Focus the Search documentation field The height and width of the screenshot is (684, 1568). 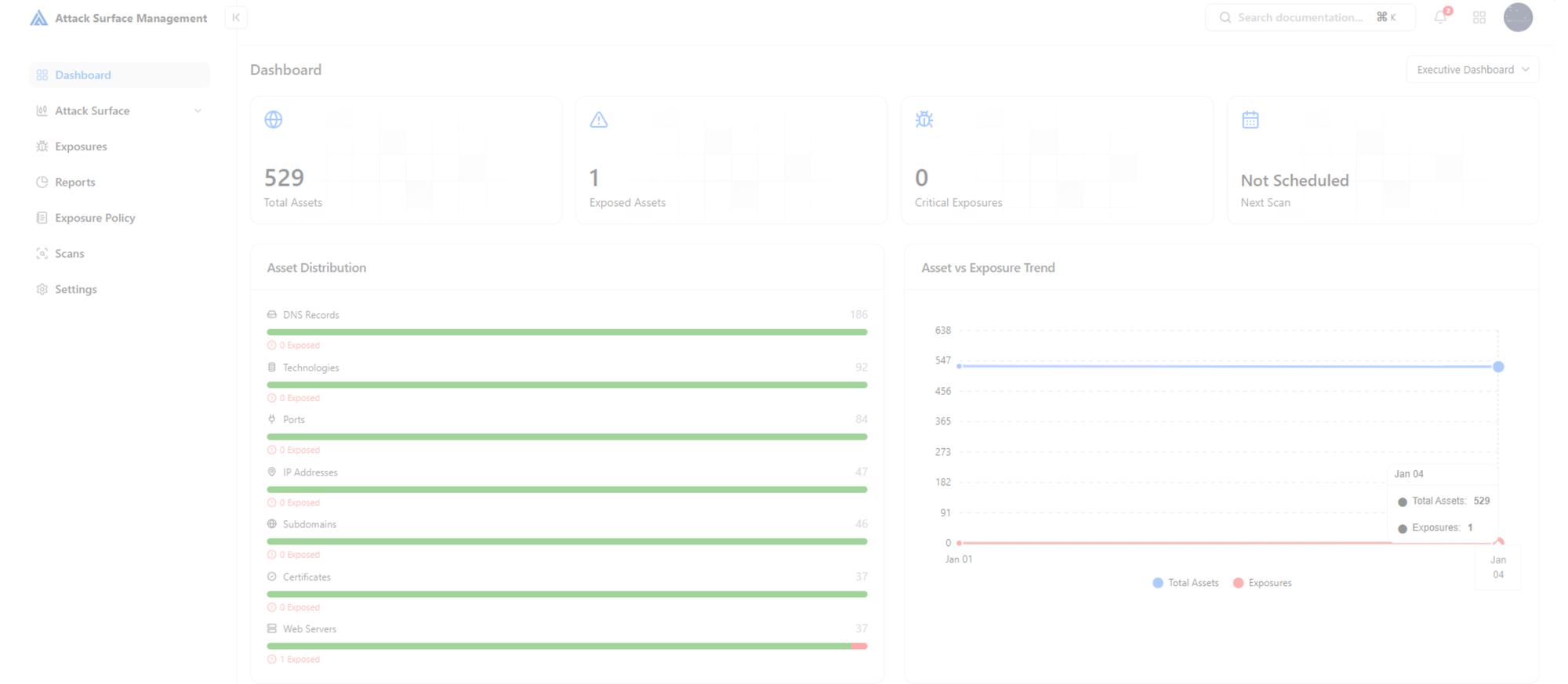click(x=1301, y=17)
